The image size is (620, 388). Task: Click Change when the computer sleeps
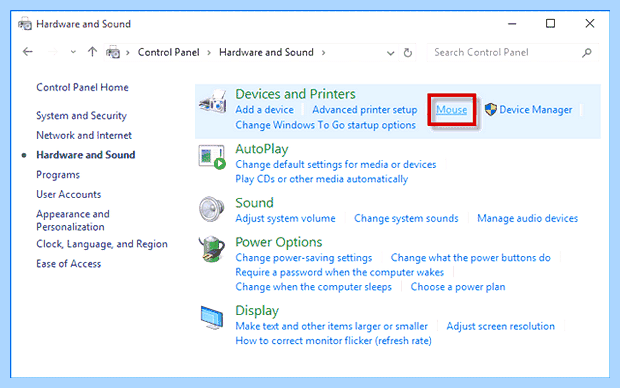tap(314, 287)
